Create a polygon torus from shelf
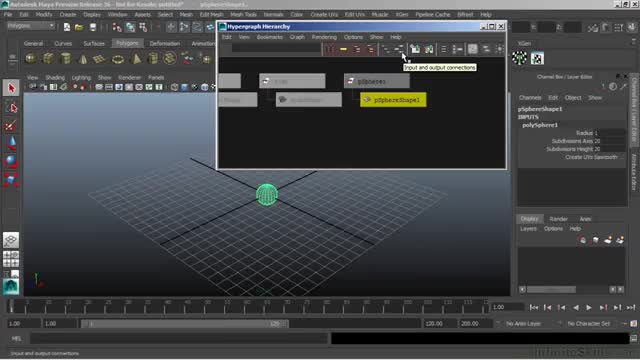Image resolution: width=640 pixels, height=360 pixels. coord(118,59)
